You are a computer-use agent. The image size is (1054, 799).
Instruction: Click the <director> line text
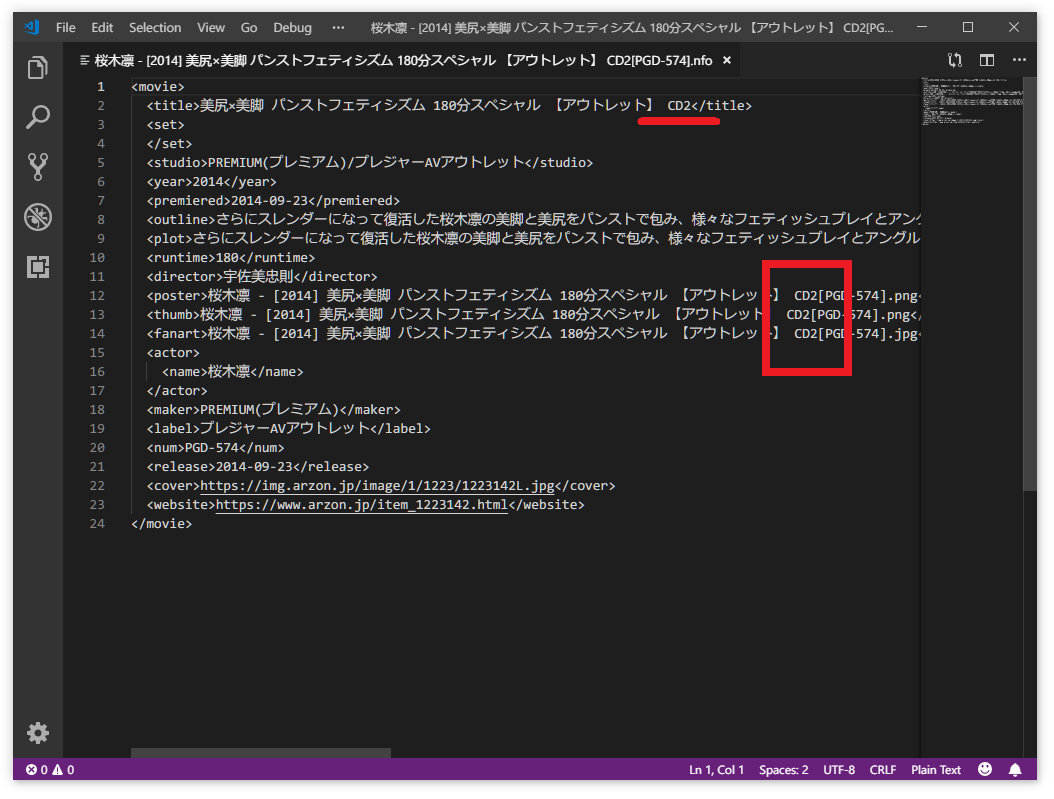[x=262, y=276]
